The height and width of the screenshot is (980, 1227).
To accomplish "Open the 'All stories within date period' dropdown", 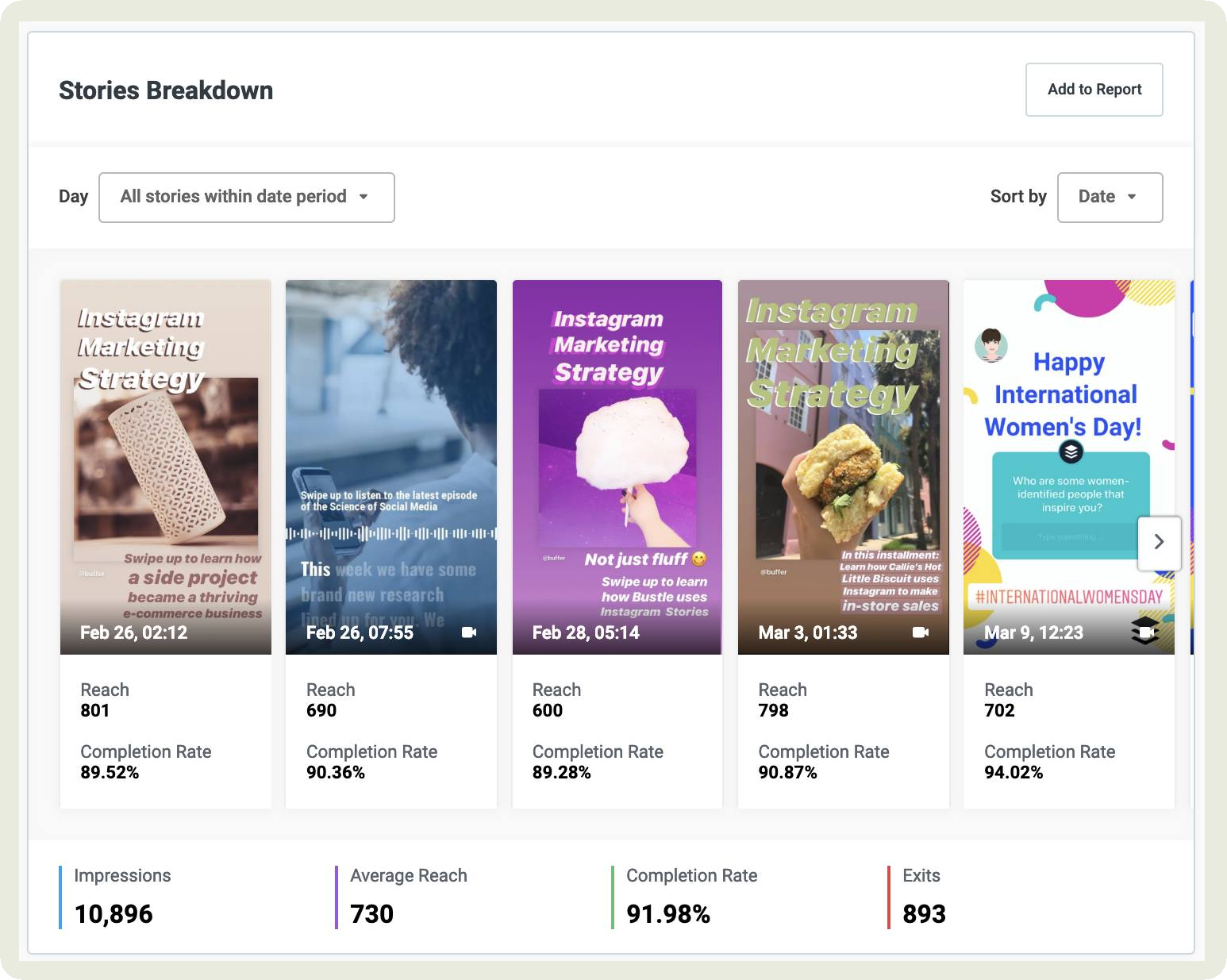I will pos(246,197).
